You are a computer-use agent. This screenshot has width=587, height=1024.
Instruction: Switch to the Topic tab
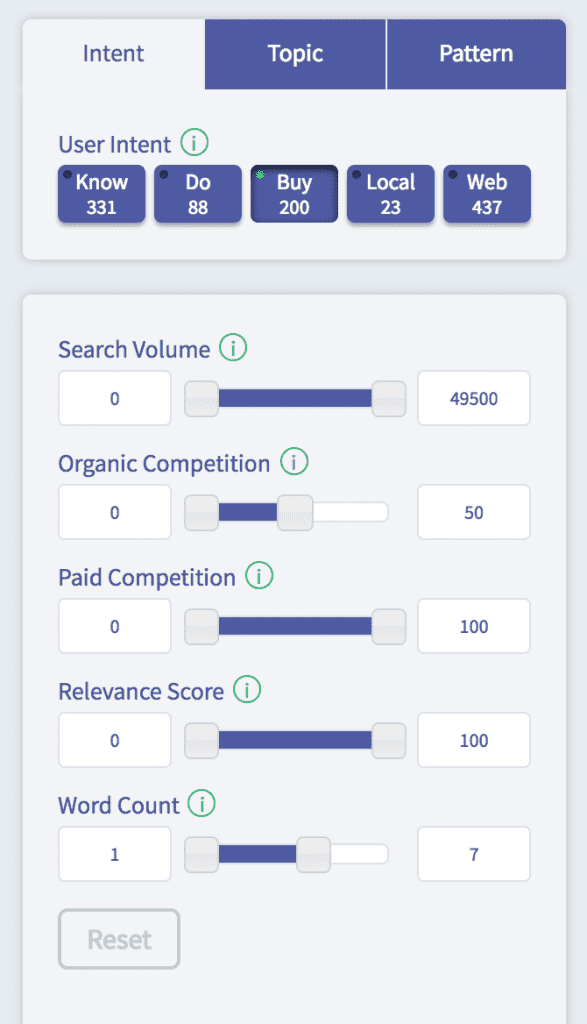[x=295, y=54]
